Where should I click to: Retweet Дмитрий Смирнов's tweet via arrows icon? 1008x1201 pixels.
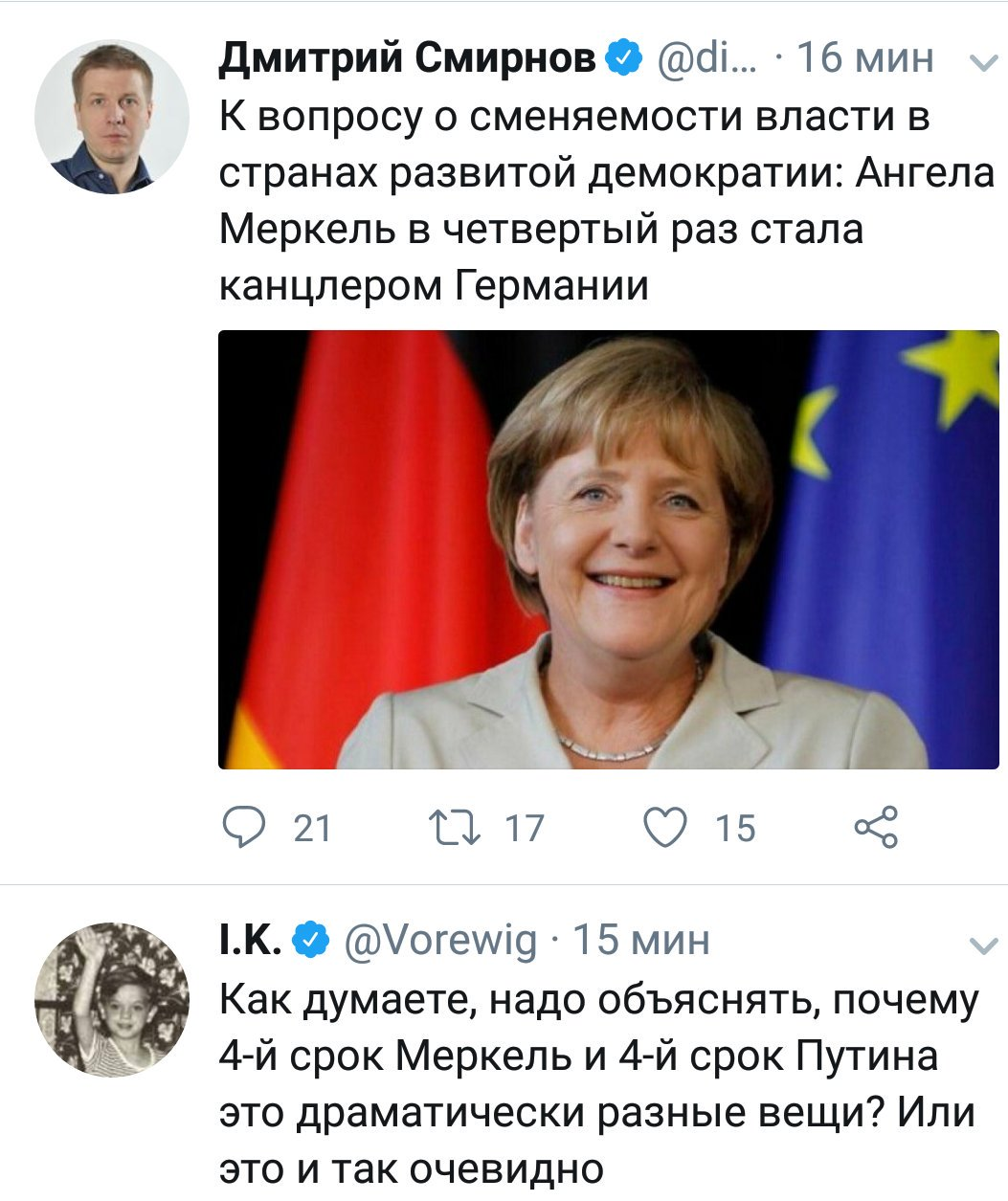pyautogui.click(x=455, y=828)
